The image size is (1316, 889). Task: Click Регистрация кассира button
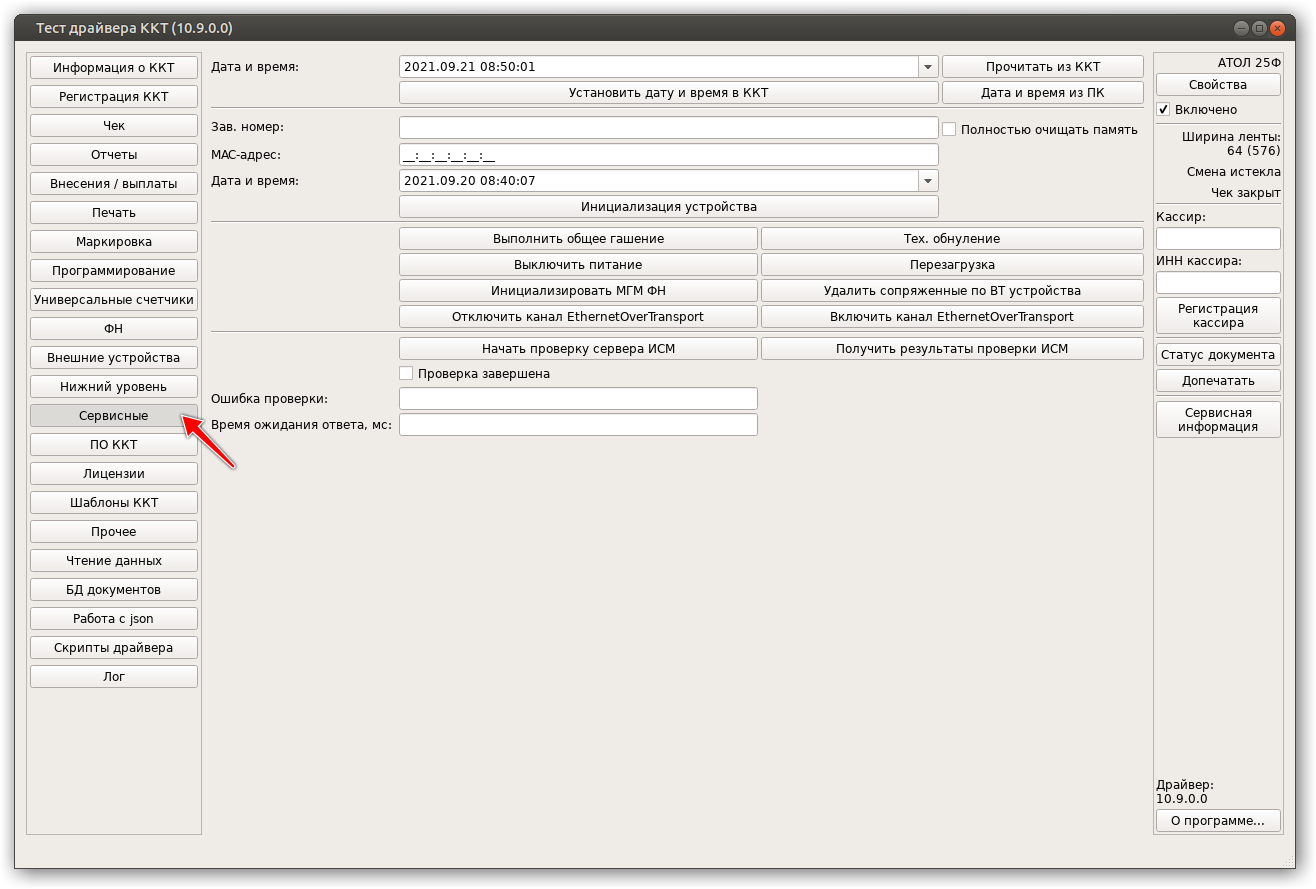point(1218,316)
